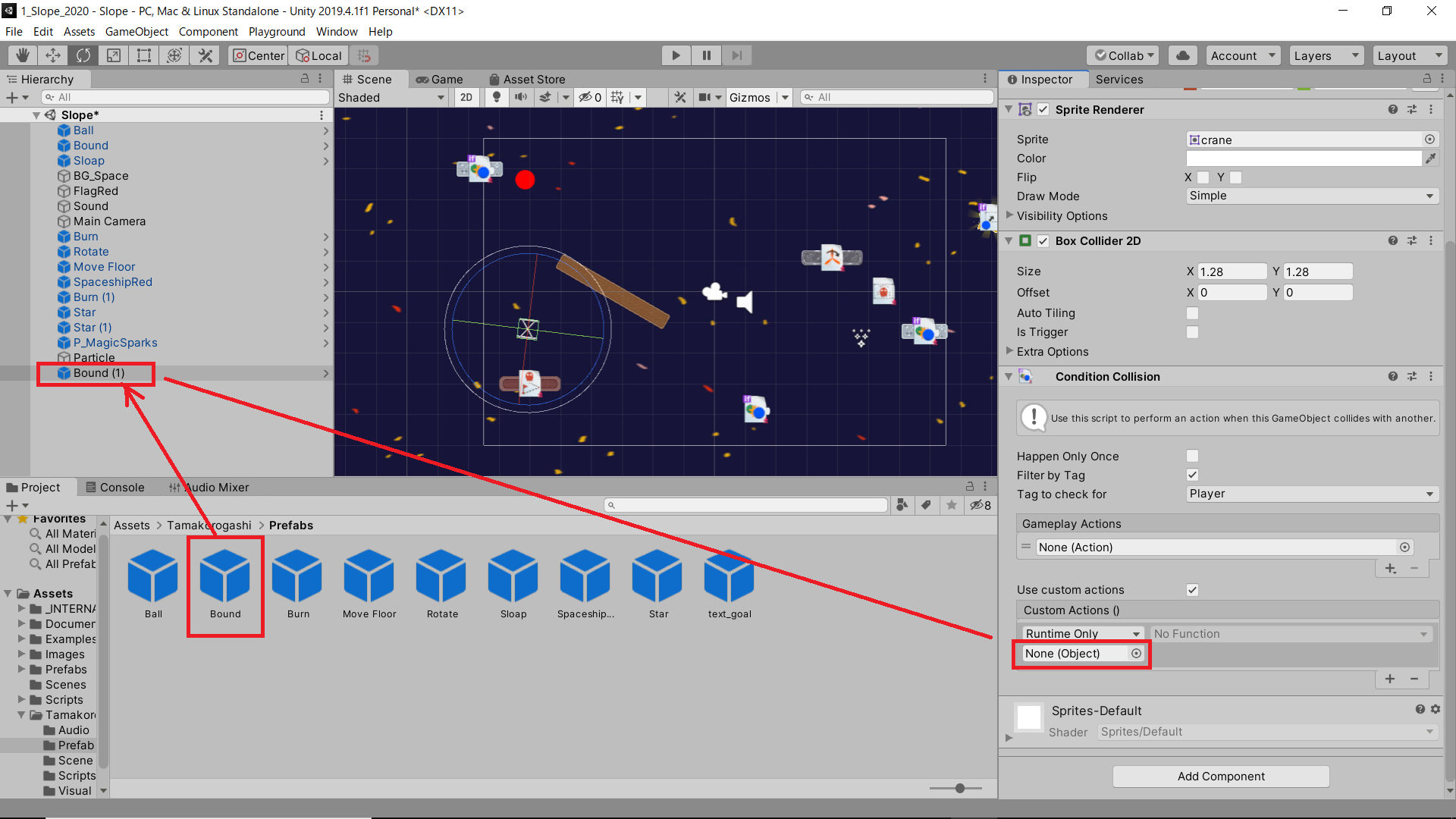Click the Pause button
Screen dimensions: 1456x819
pos(706,55)
